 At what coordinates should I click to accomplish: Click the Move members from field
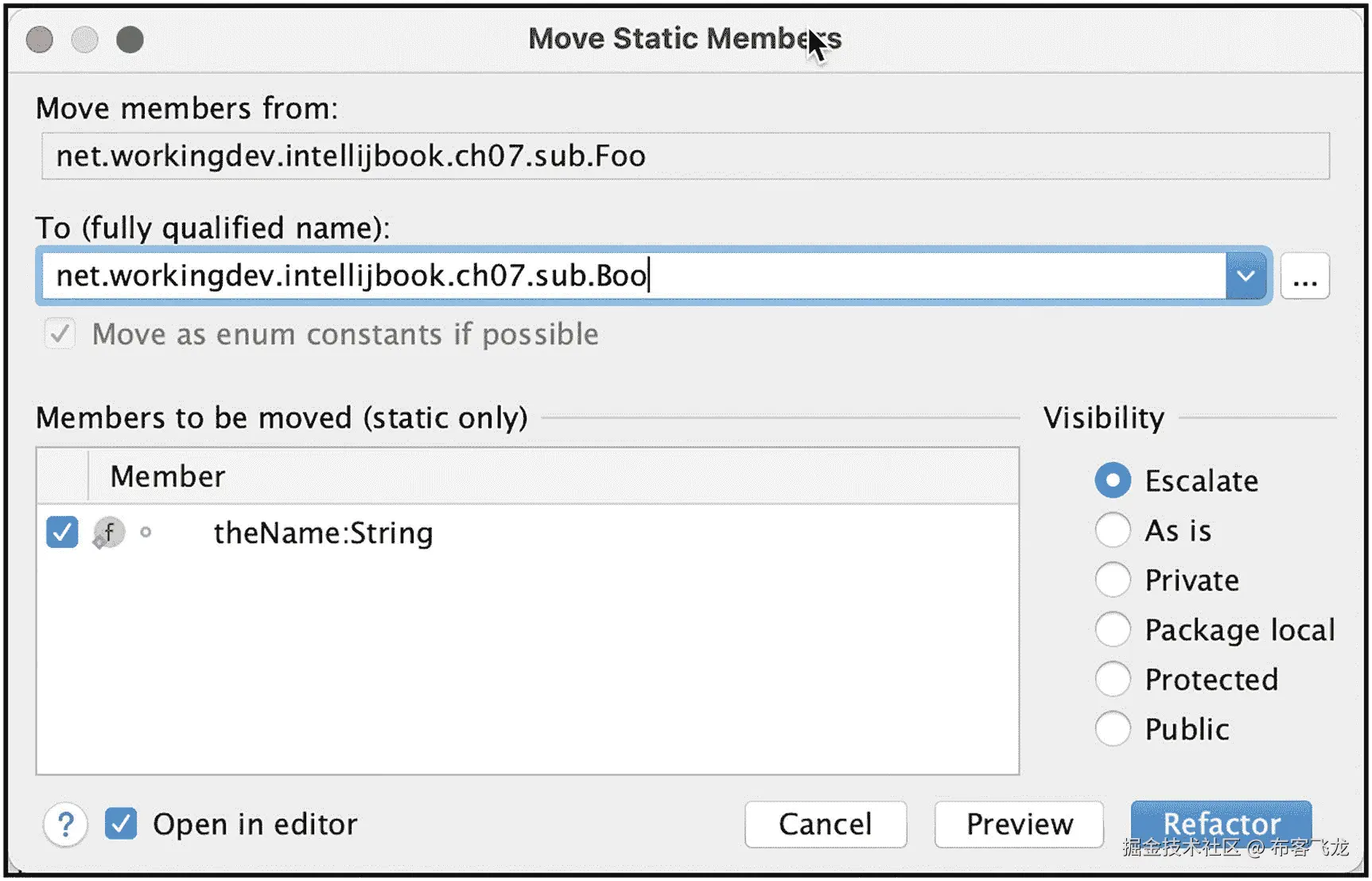point(684,156)
